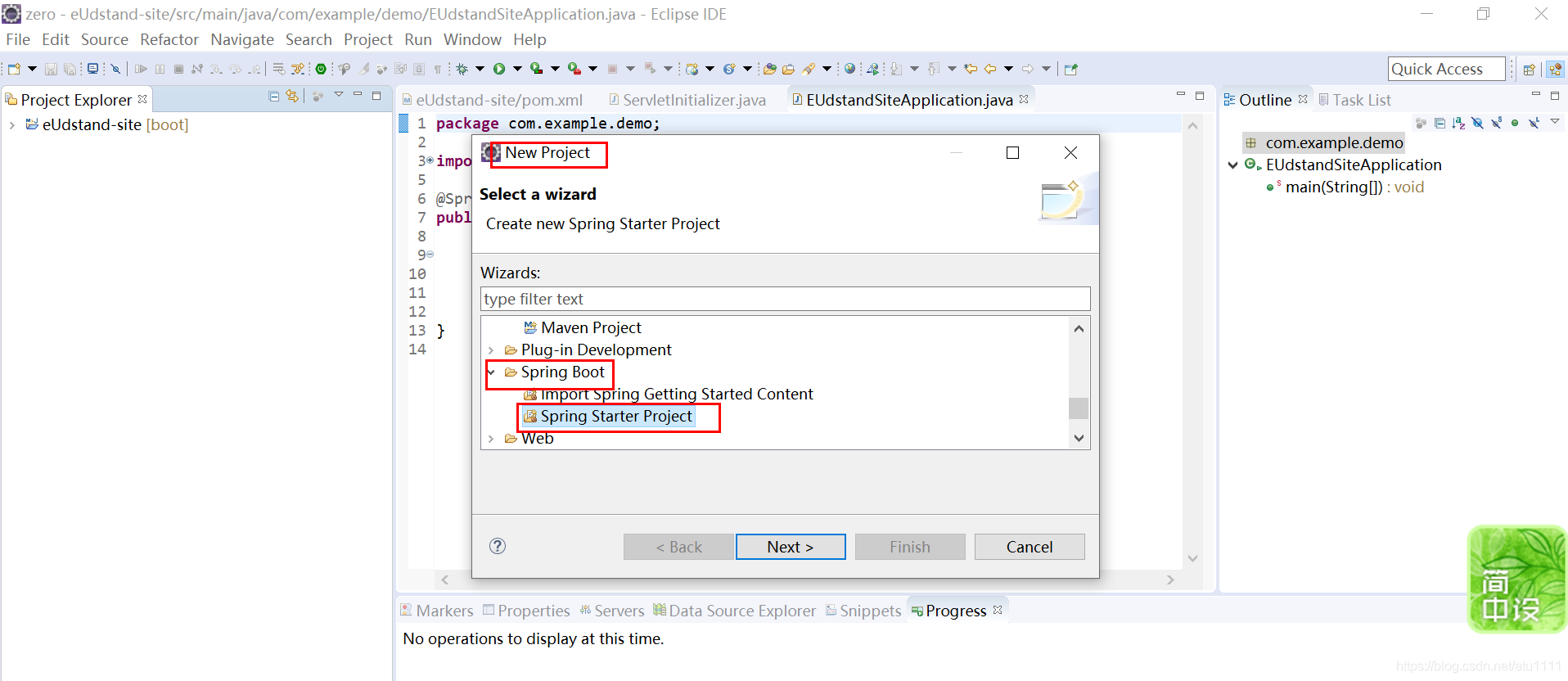Click Sort alphabetically icon in Outline
The width and height of the screenshot is (1568, 681).
click(1458, 123)
